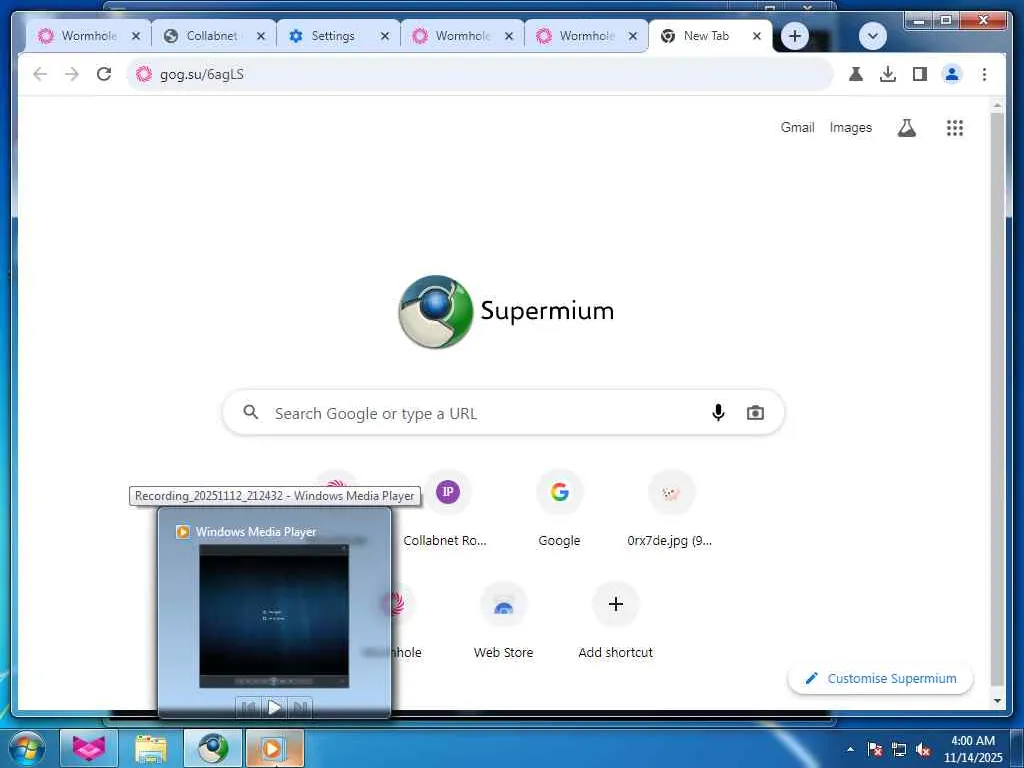Click scrollbar down arrow
This screenshot has width=1024, height=768.
tap(997, 701)
